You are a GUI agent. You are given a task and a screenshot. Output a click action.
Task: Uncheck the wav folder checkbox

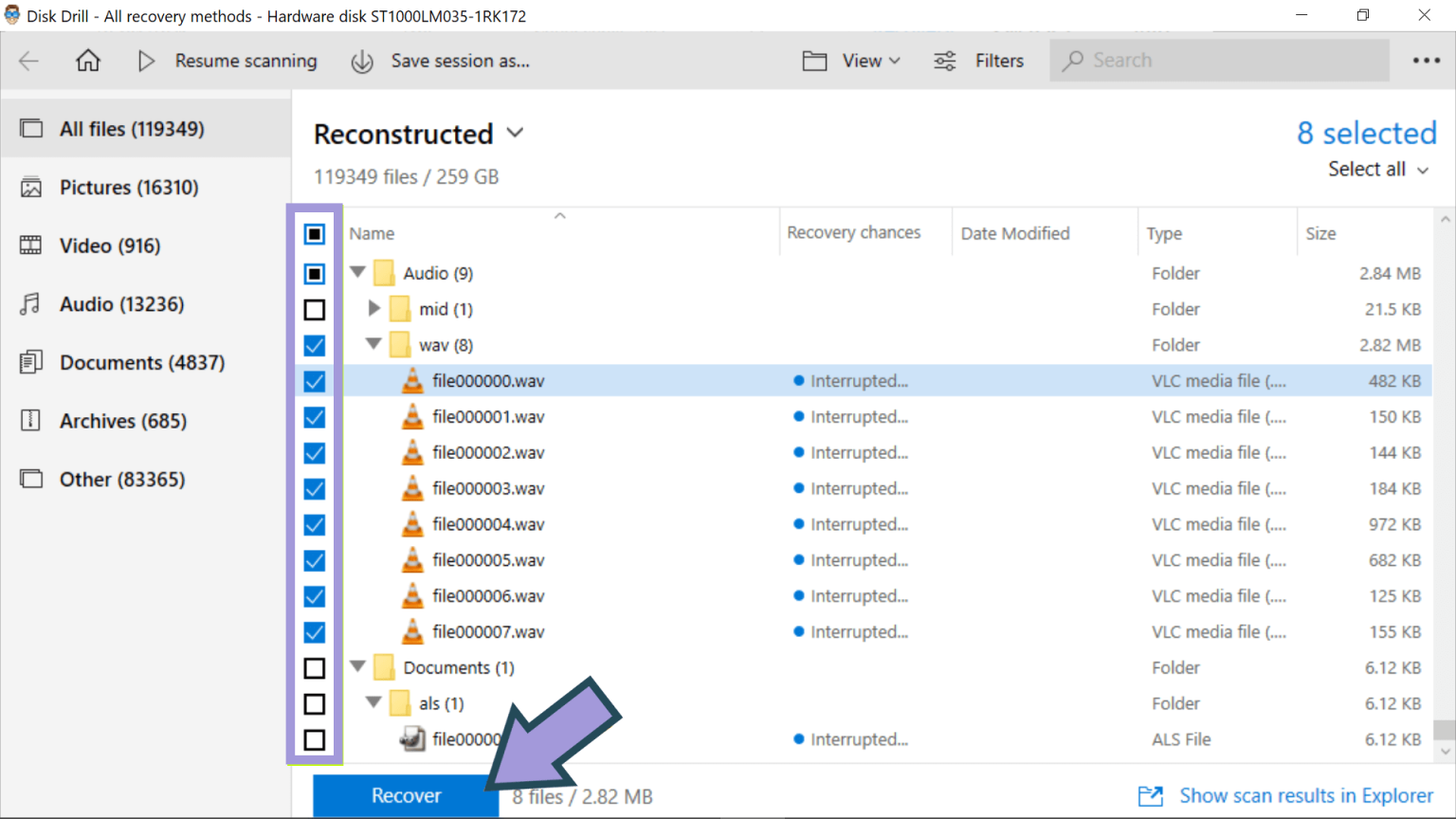click(x=314, y=345)
